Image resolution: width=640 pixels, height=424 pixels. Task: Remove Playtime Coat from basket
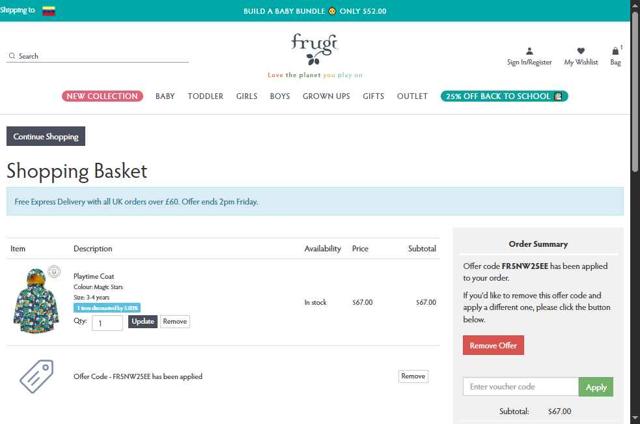[x=175, y=322]
